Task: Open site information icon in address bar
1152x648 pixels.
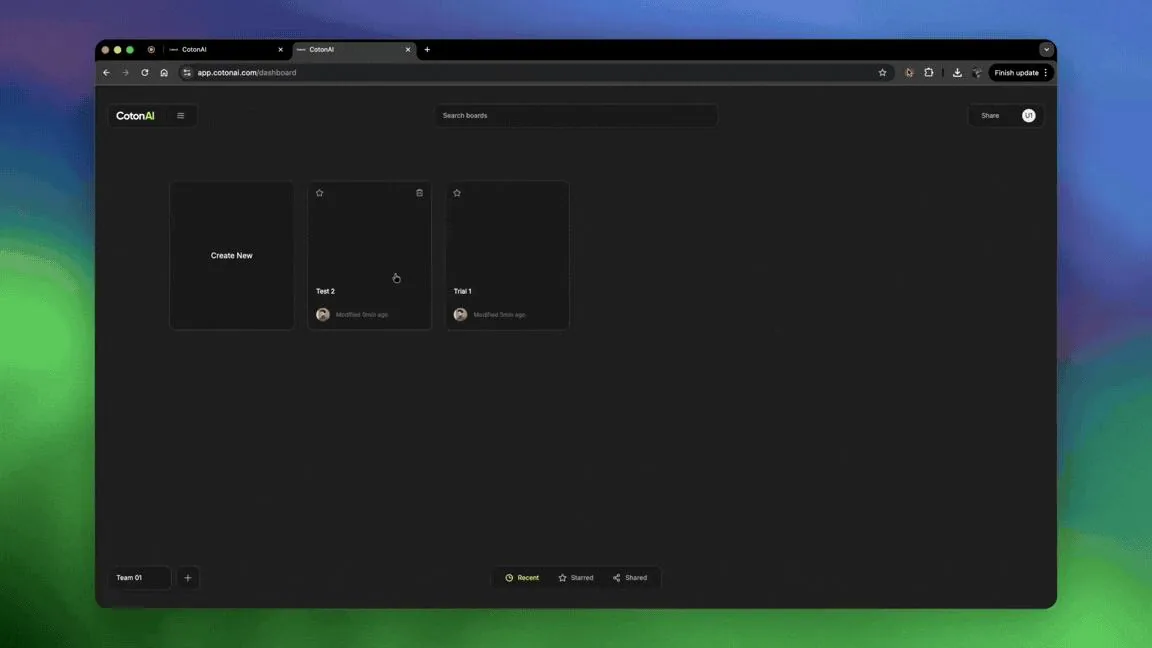Action: point(187,73)
